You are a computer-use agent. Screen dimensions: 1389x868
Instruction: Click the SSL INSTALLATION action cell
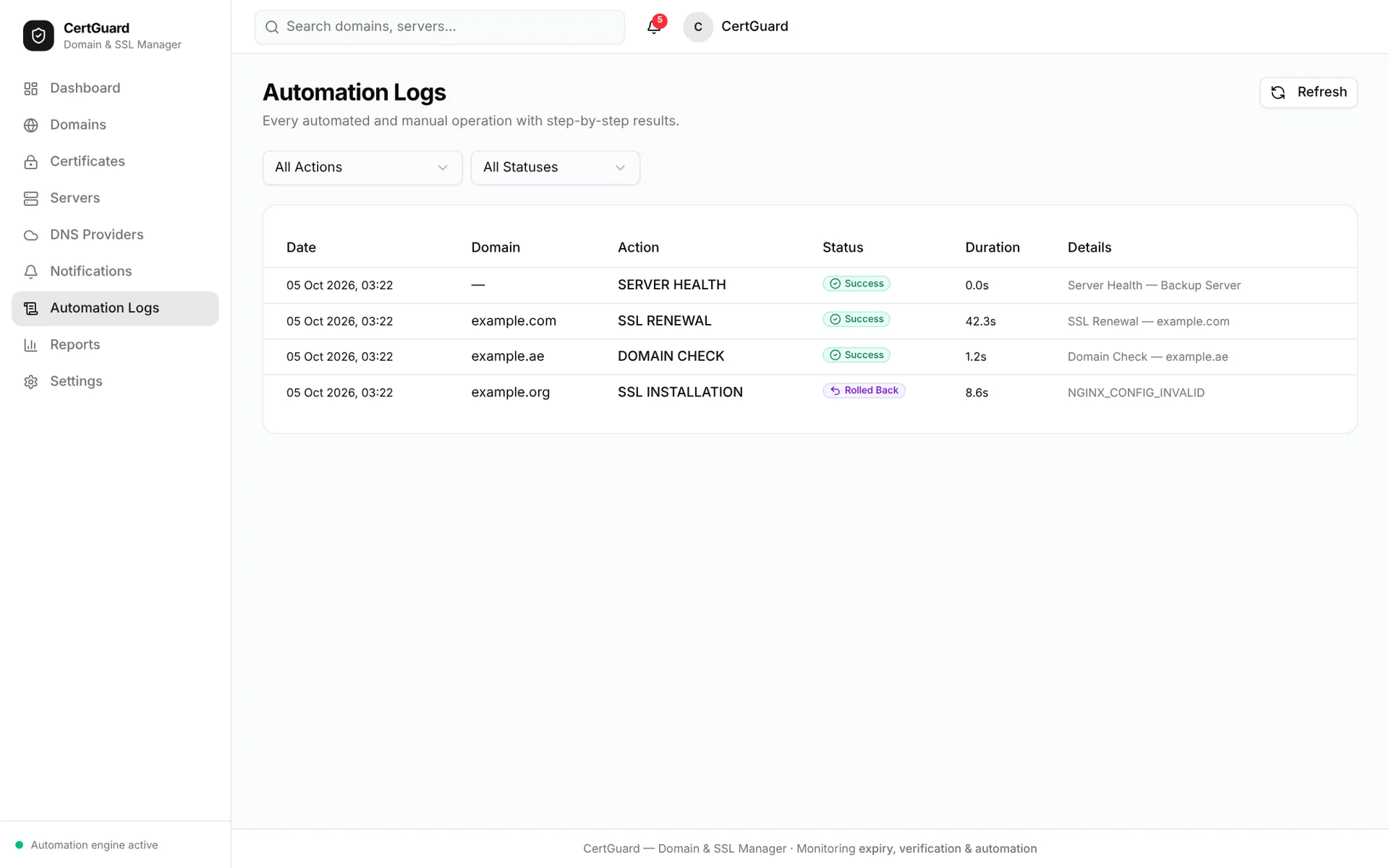[680, 392]
